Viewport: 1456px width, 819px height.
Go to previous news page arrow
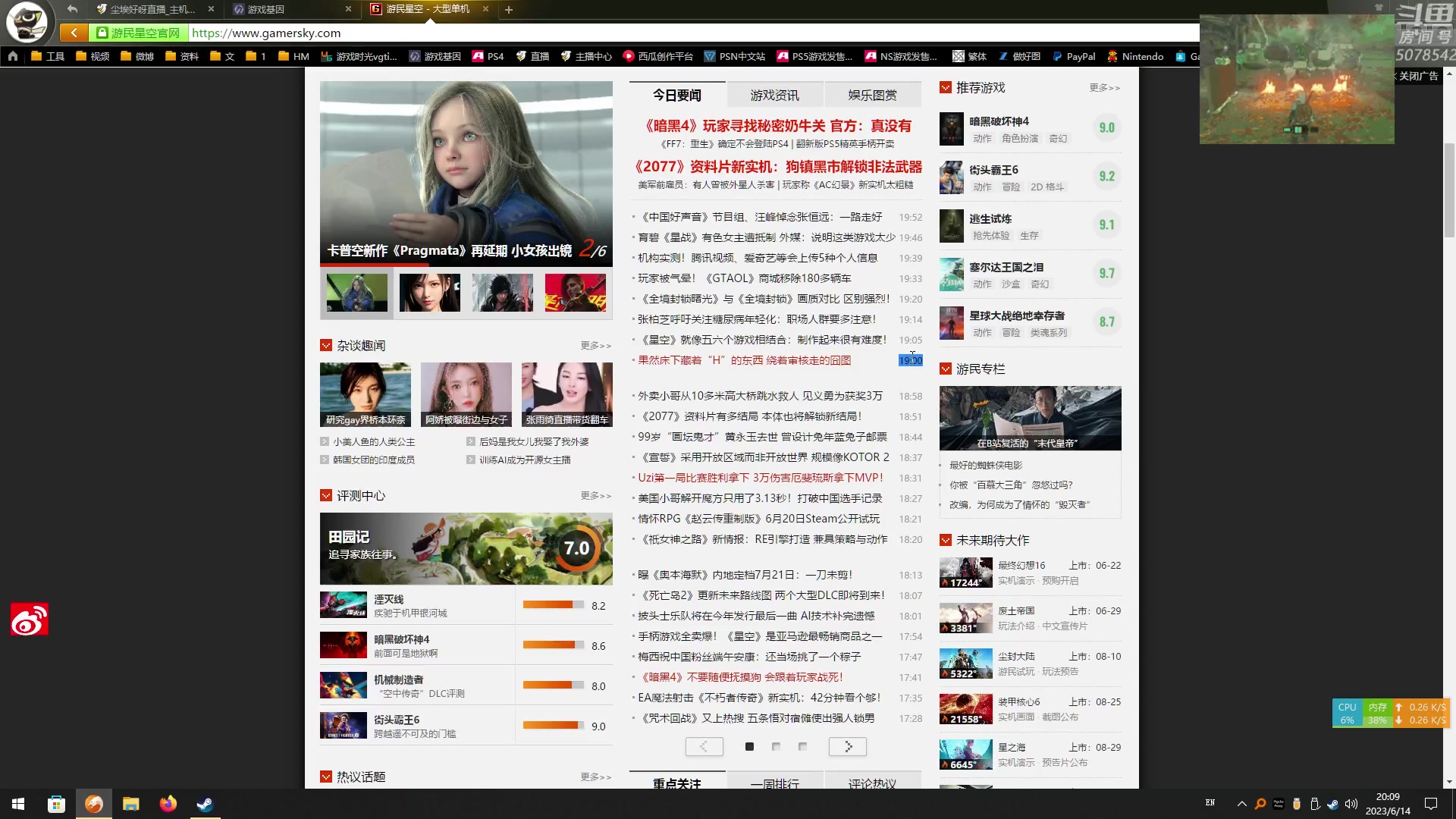pos(704,747)
